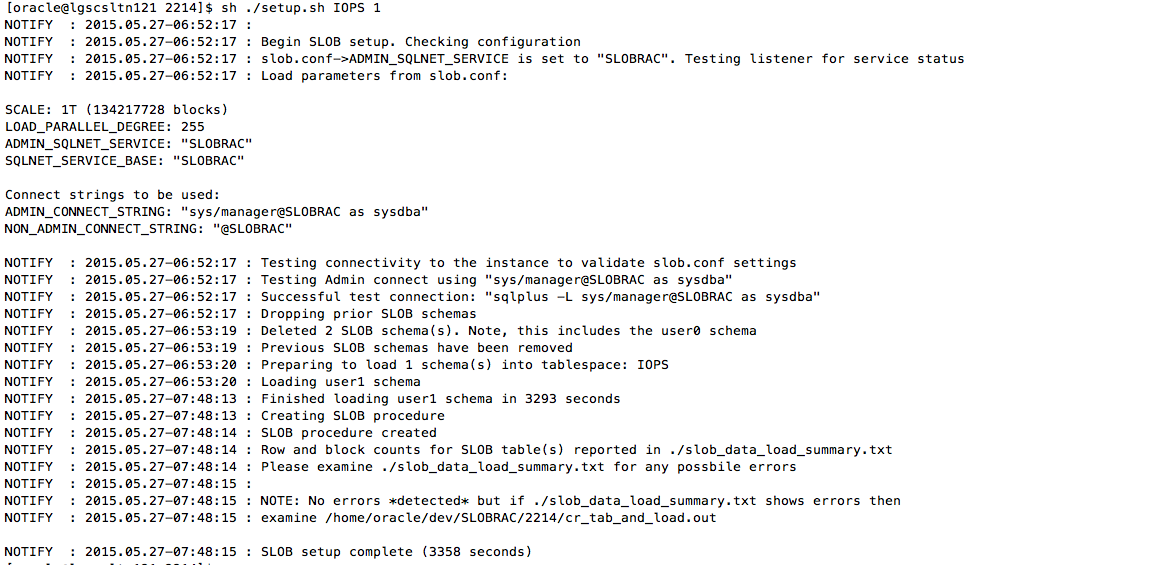Screen dimensions: 1167x565
Task: Select the "Begin SLOB setup" message line
Action: [x=420, y=42]
